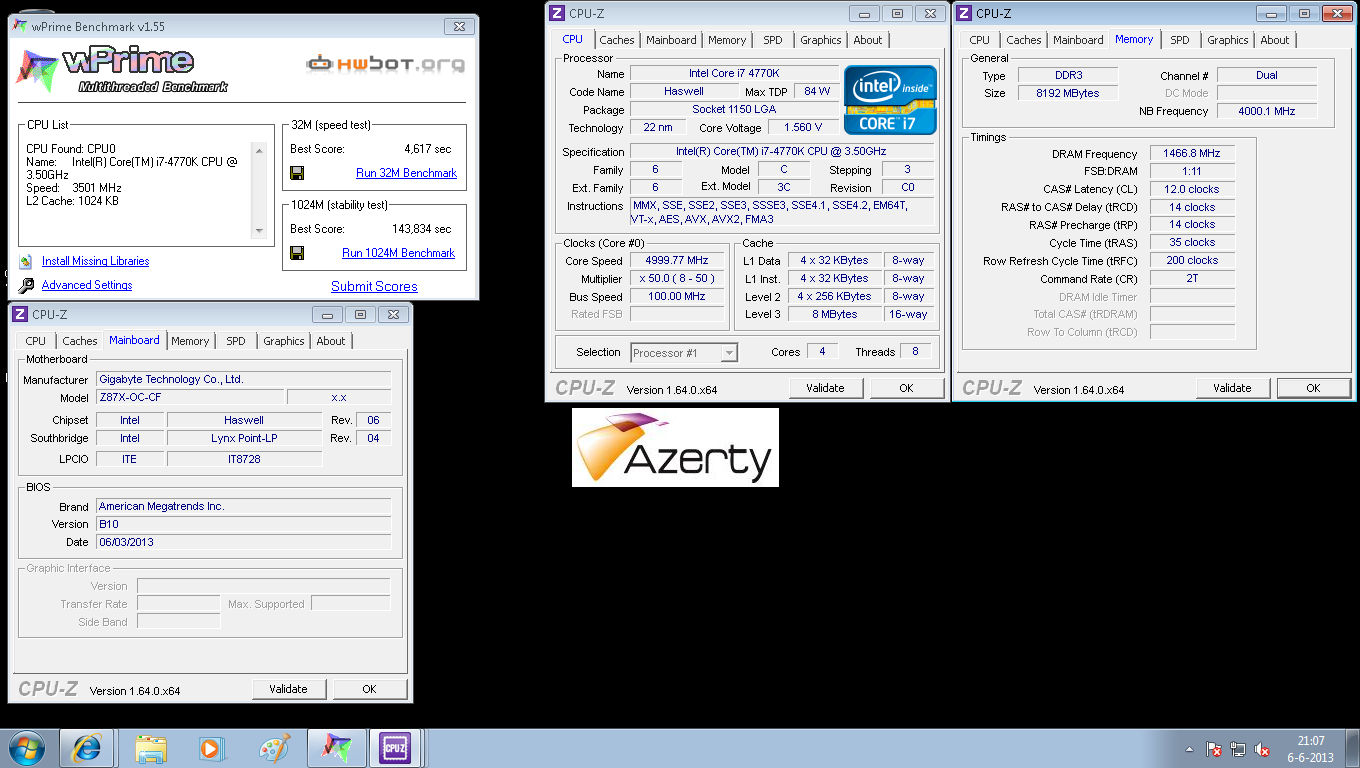Image resolution: width=1360 pixels, height=768 pixels.
Task: Click BIOS Date field 06/03/2013
Action: tap(243, 542)
